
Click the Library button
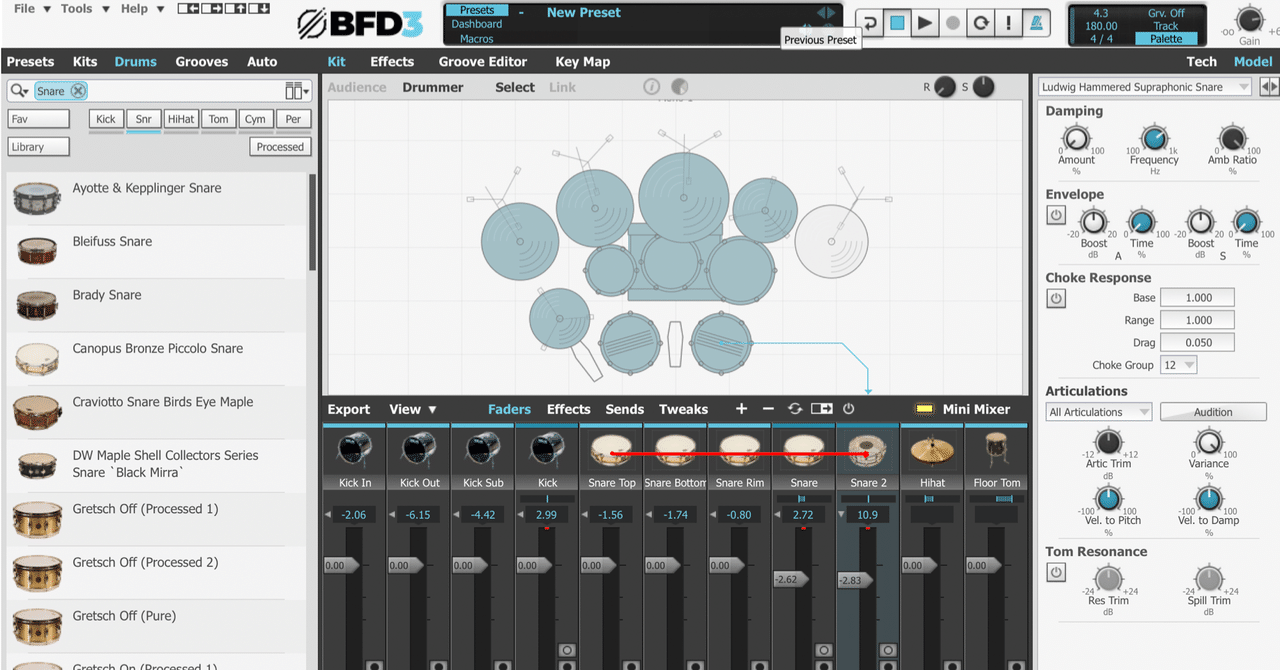tap(39, 146)
